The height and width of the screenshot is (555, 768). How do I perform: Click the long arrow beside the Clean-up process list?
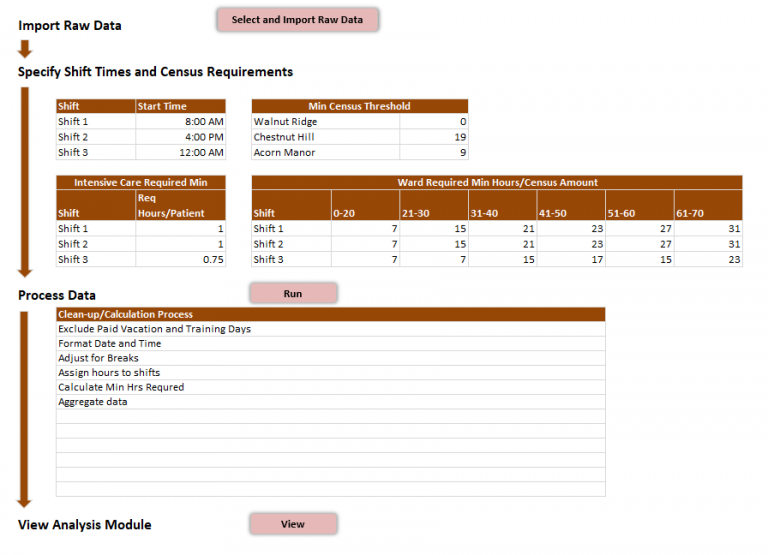(x=25, y=408)
